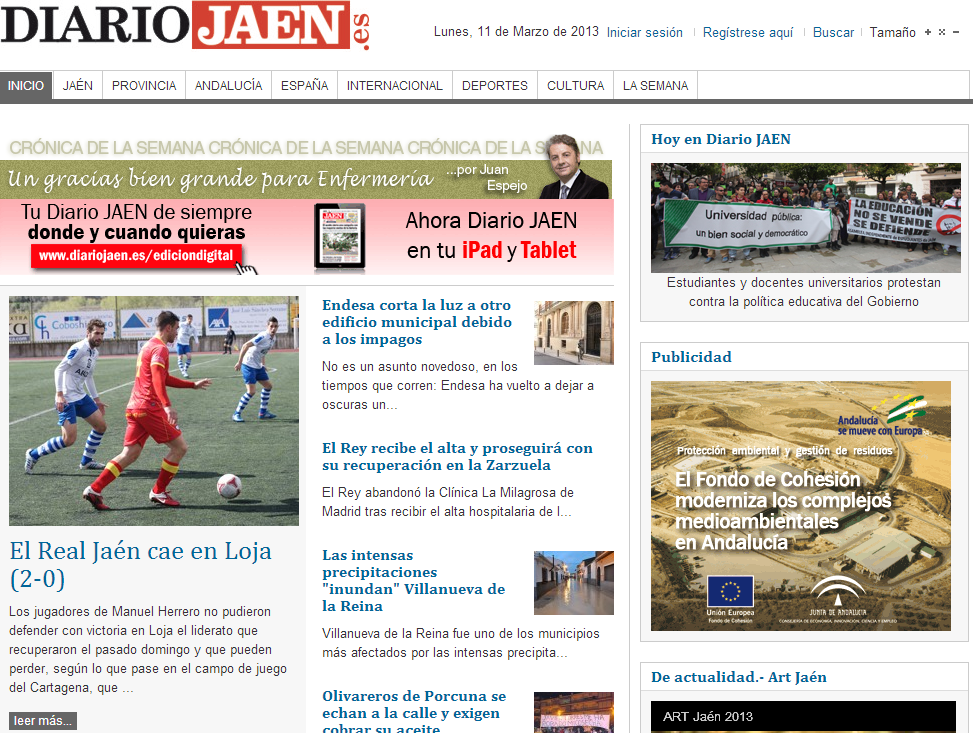The width and height of the screenshot is (973, 733).
Task: Navigate to the ESPAÑA section
Action: click(304, 86)
